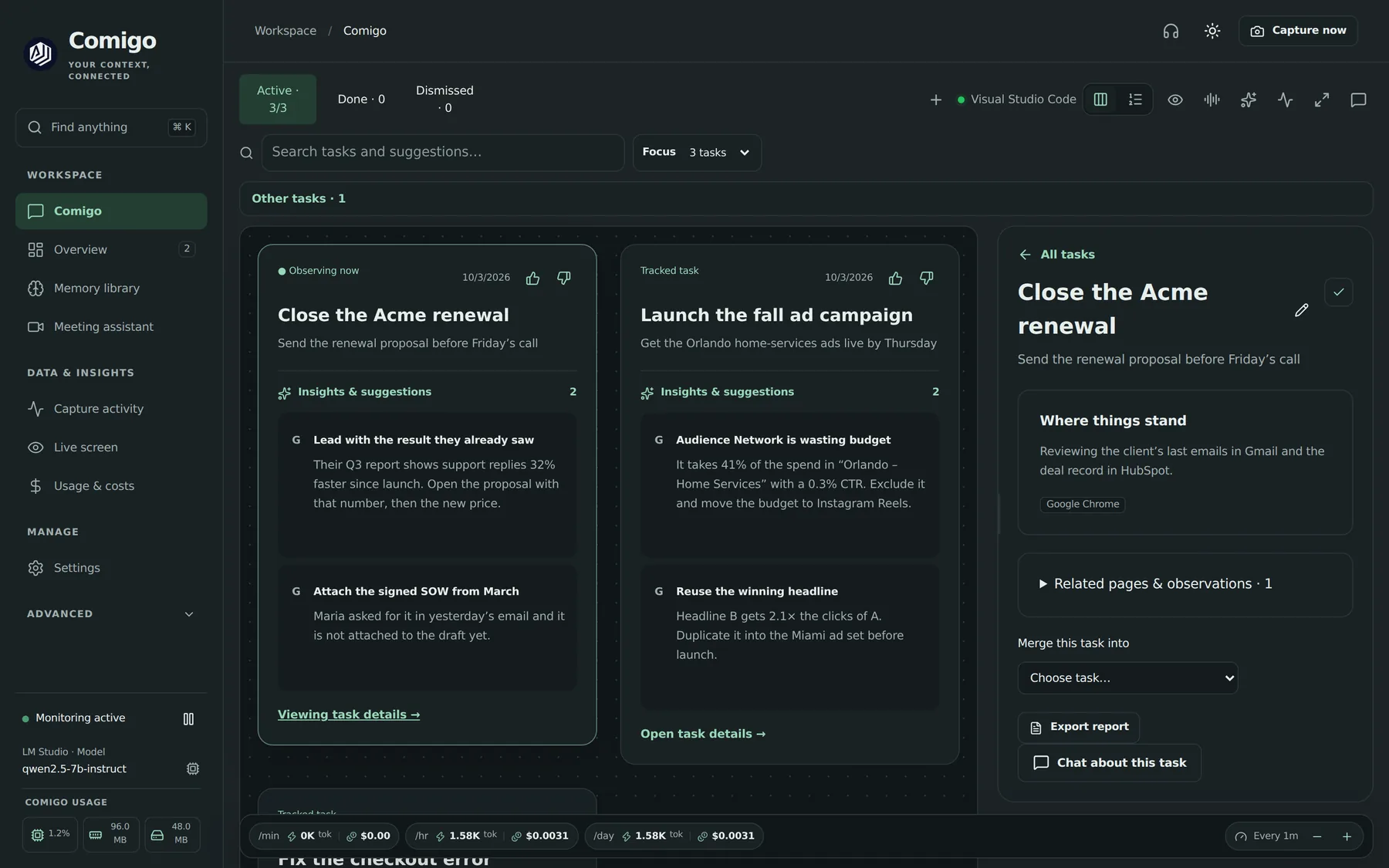Viewport: 1389px width, 868px height.
Task: Click Open task details link
Action: pos(703,734)
